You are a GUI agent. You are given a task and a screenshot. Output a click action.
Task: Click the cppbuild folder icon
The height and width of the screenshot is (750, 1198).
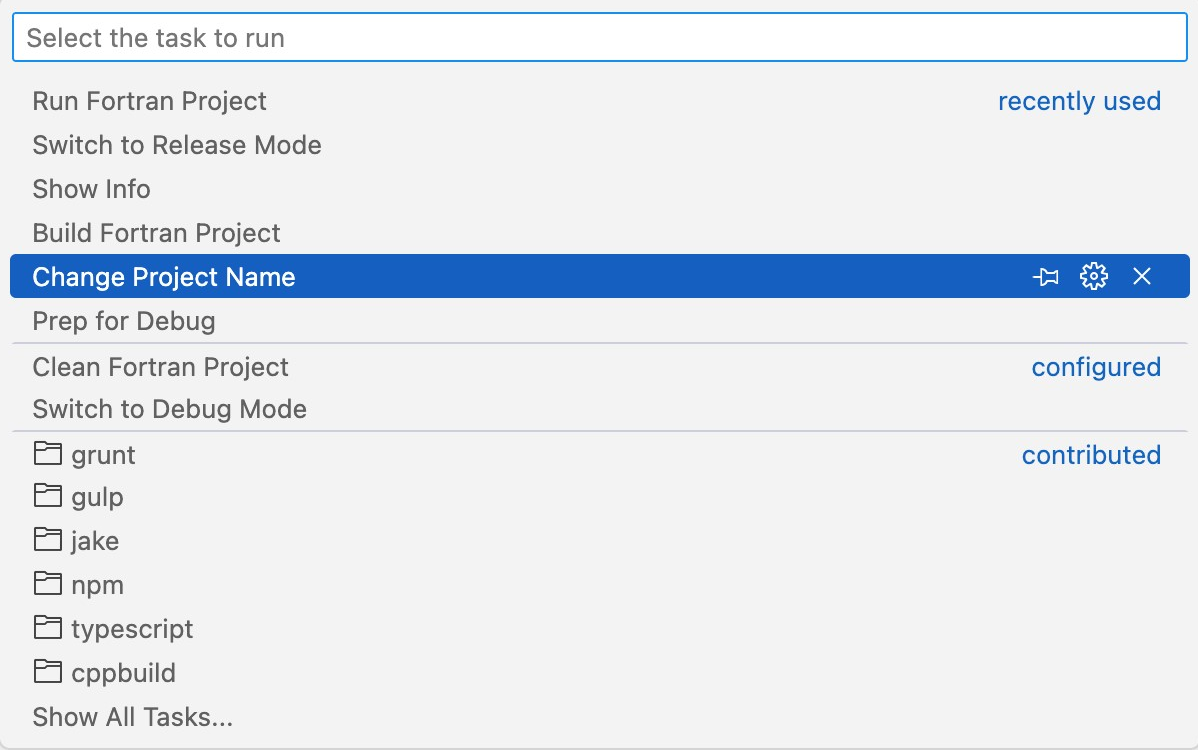pos(47,672)
